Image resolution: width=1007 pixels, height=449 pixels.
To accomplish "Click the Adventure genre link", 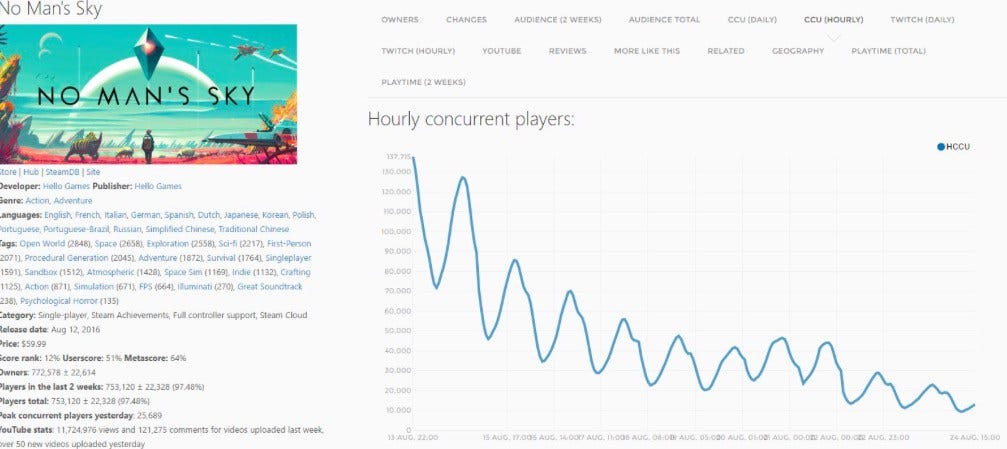I will coord(73,200).
